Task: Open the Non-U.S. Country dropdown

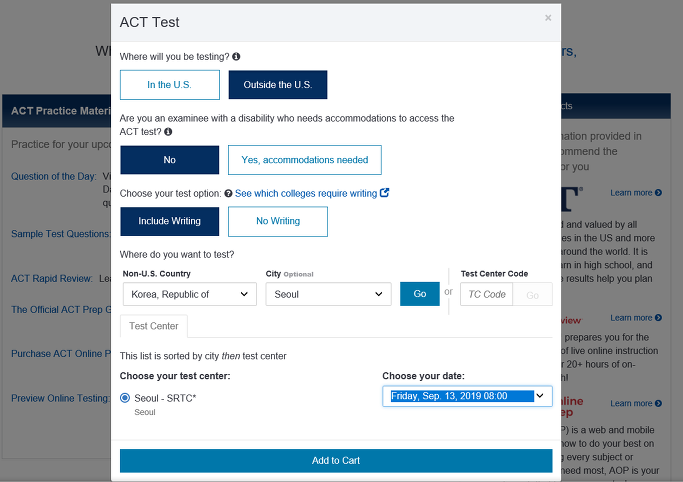Action: [190, 294]
